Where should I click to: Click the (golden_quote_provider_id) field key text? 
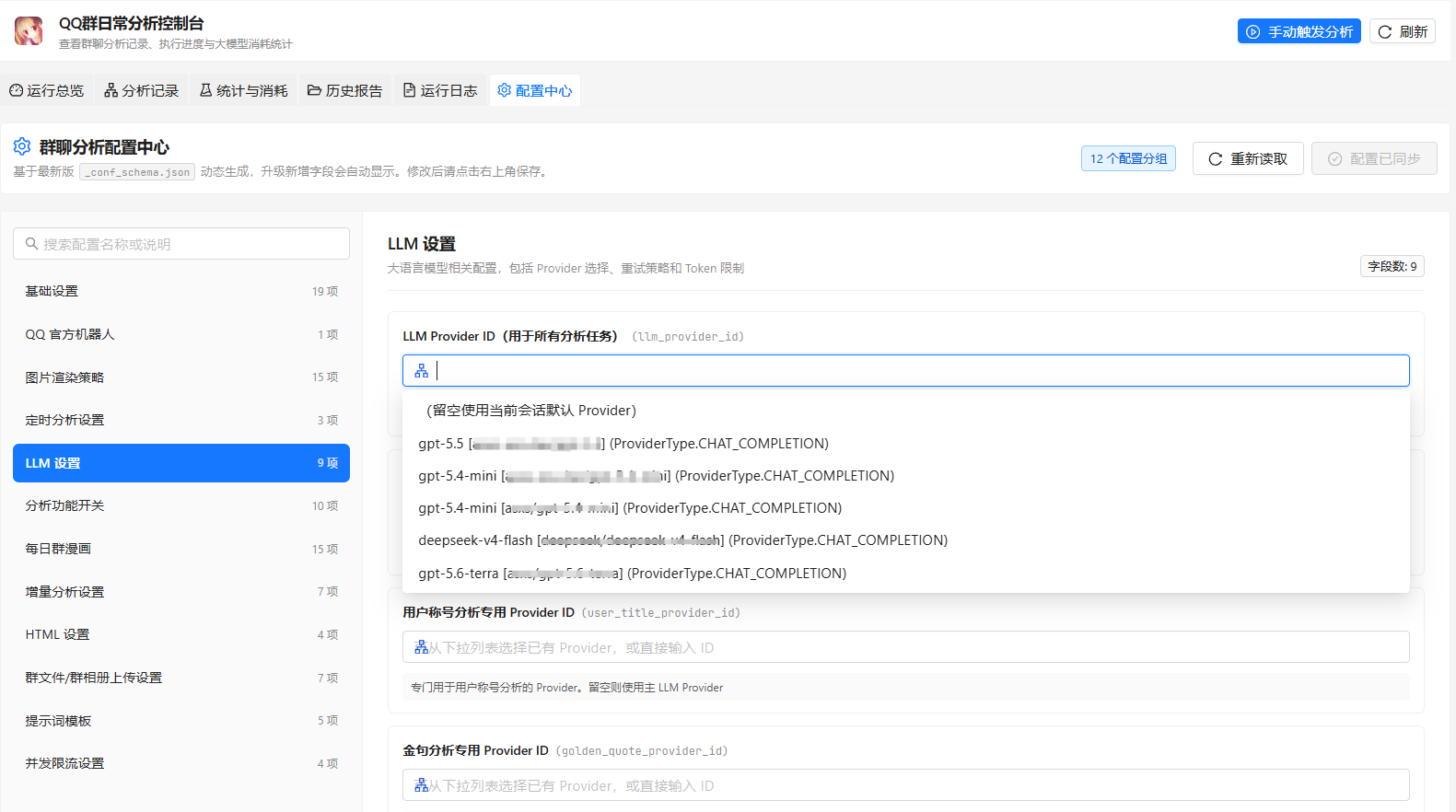point(642,751)
